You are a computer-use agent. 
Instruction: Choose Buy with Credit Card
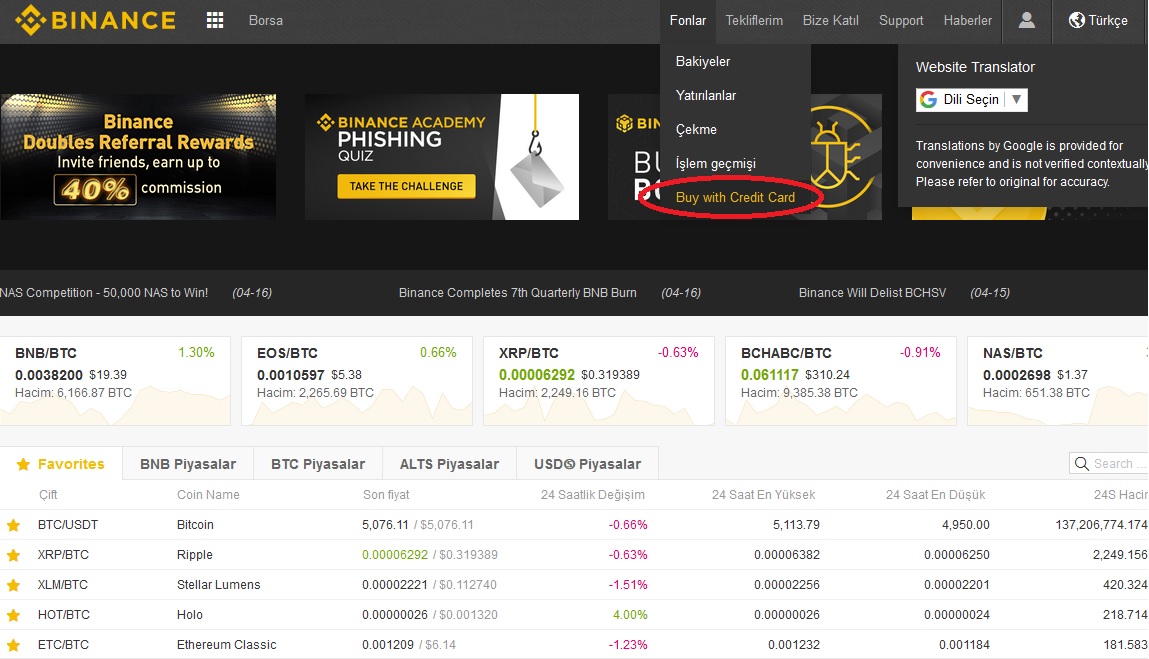(x=735, y=197)
